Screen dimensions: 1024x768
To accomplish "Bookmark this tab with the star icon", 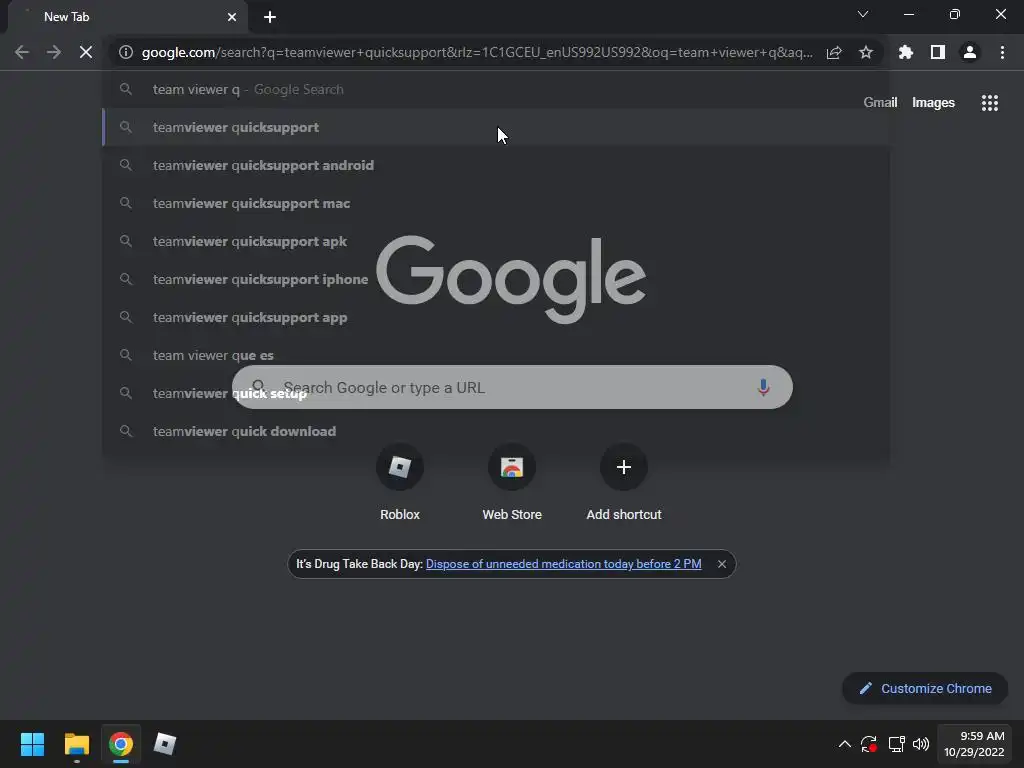I will tap(866, 52).
